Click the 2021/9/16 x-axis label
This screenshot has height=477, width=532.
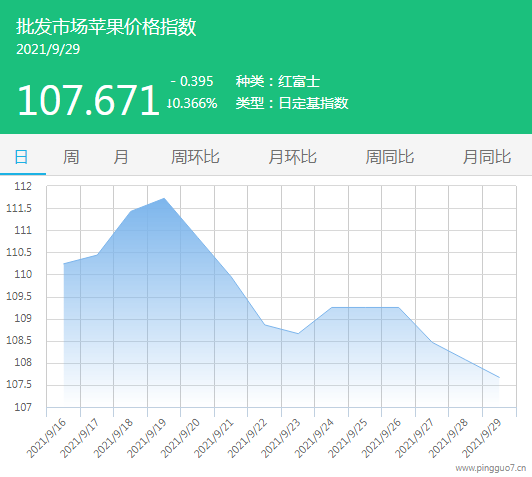point(46,438)
